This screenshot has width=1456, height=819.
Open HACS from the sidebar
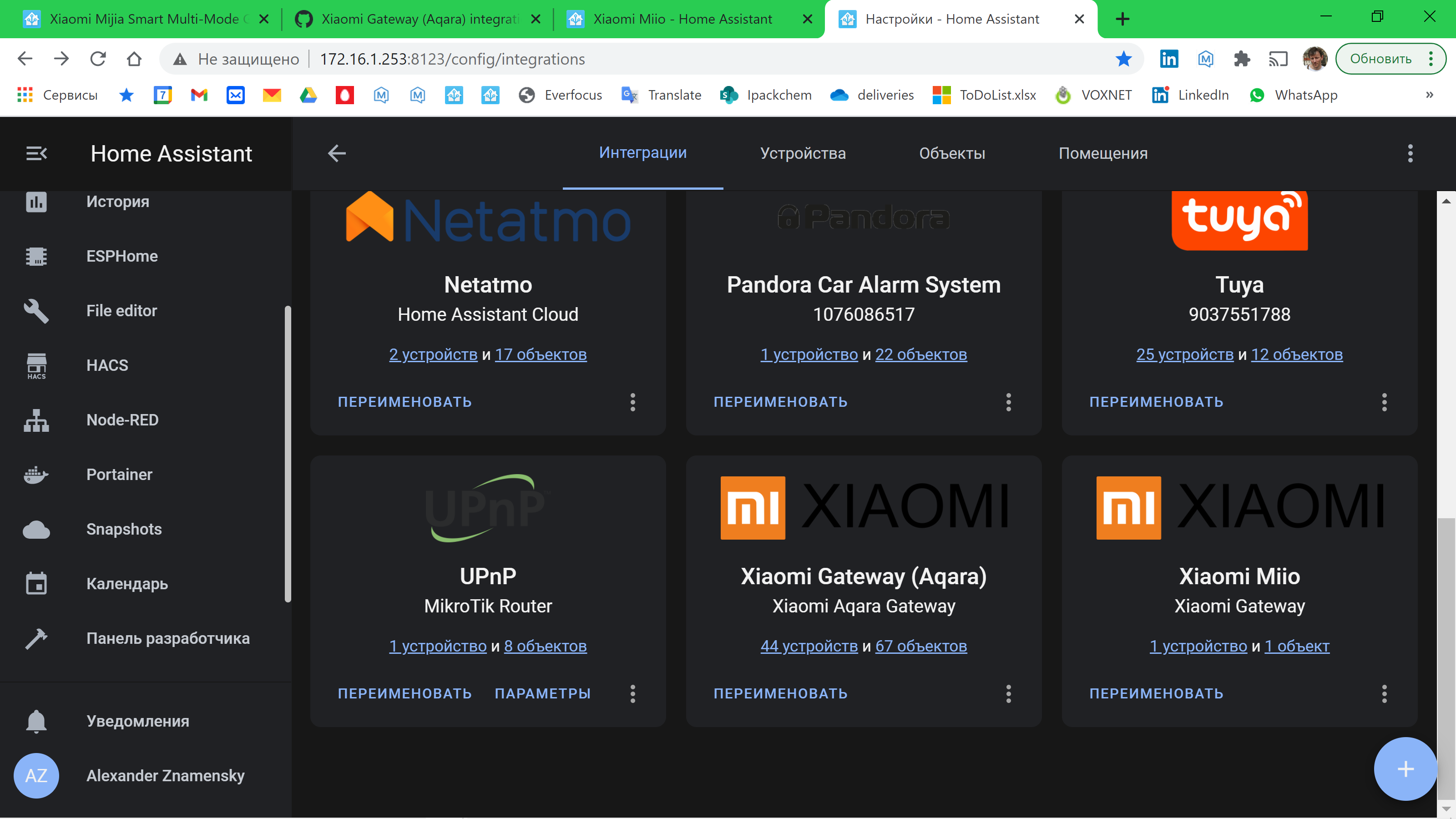[x=107, y=365]
